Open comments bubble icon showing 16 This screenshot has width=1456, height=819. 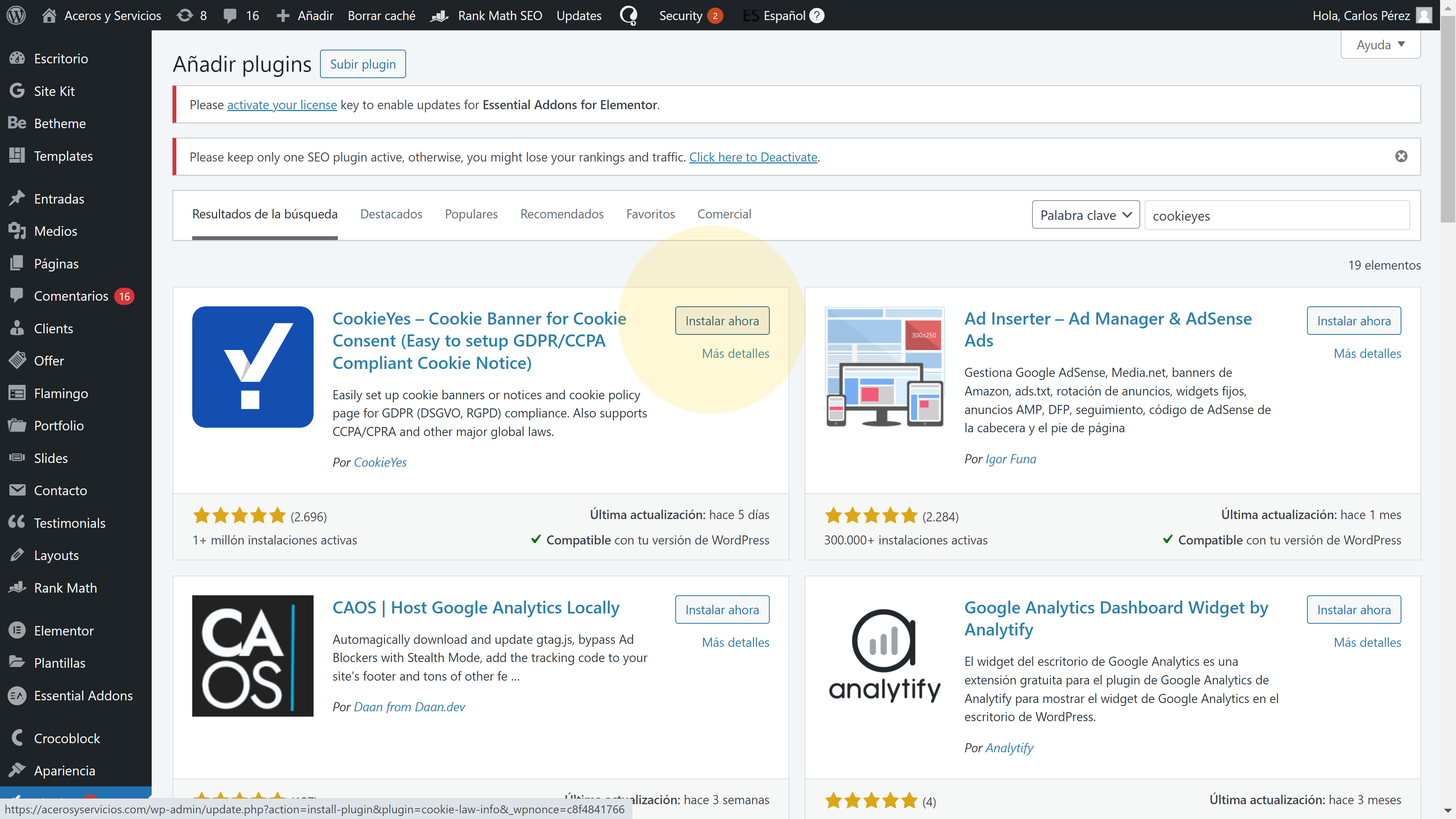[x=241, y=15]
